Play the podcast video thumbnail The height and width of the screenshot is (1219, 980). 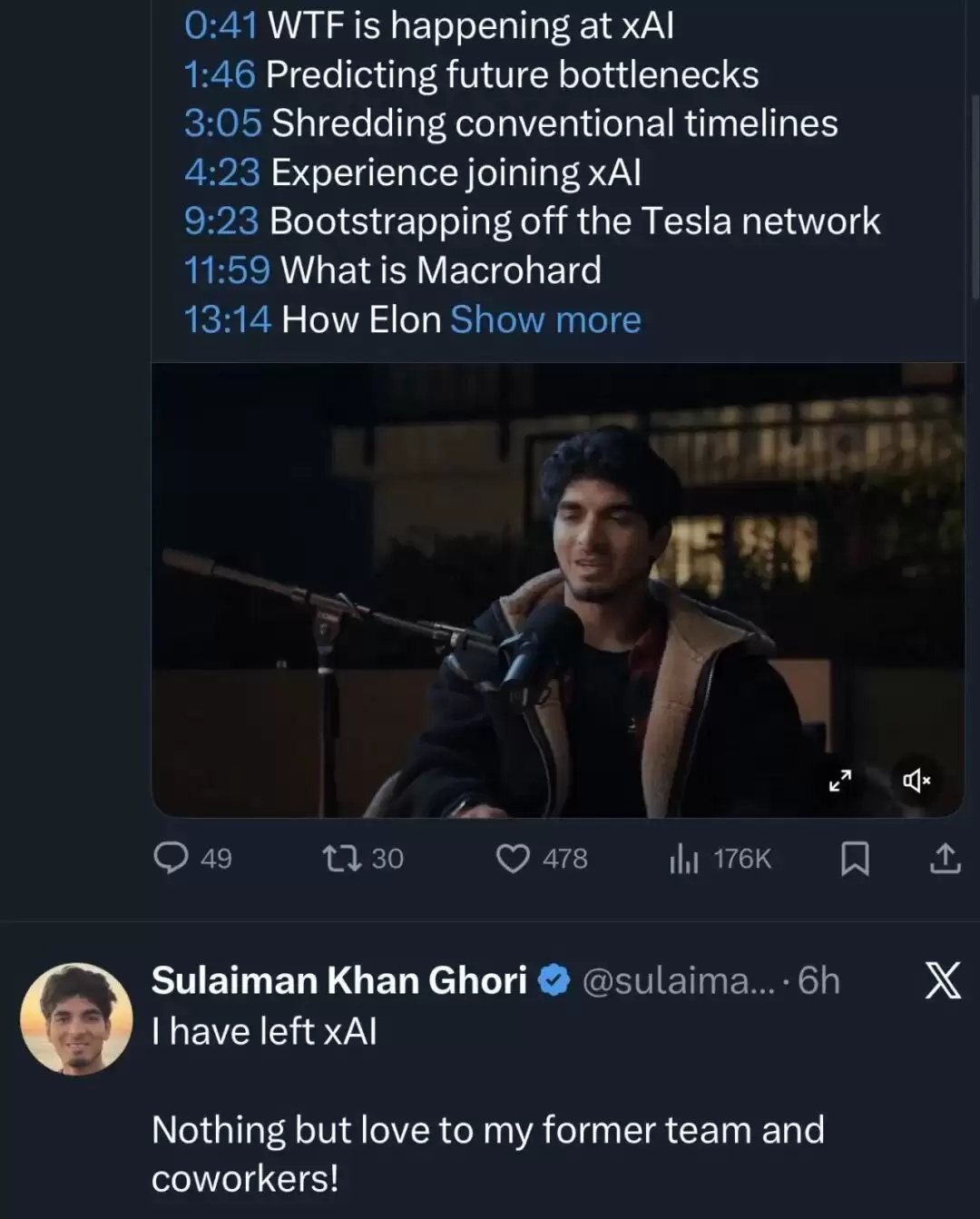(557, 590)
